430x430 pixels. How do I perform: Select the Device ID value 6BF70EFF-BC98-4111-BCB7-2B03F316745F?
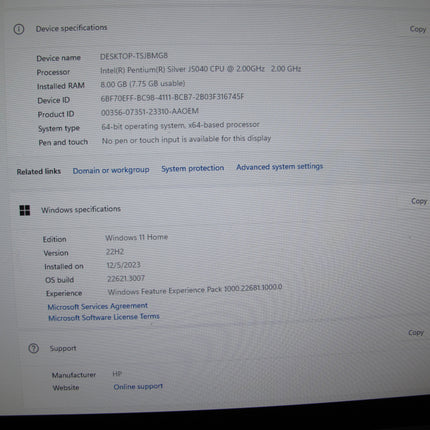tap(172, 97)
